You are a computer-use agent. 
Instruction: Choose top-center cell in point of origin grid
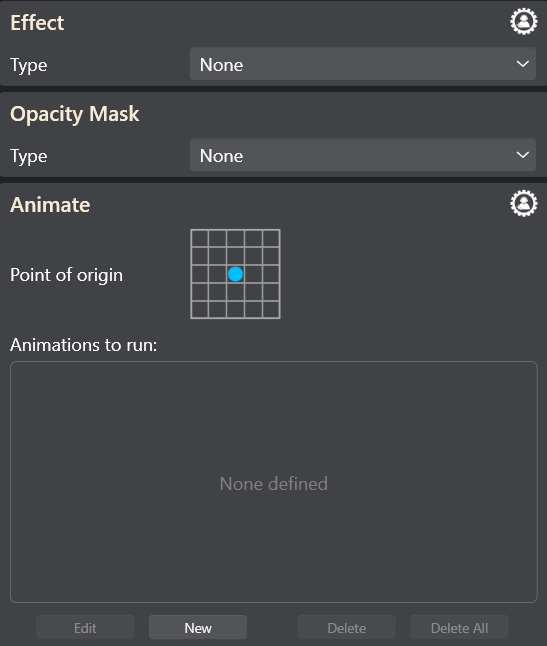click(235, 239)
